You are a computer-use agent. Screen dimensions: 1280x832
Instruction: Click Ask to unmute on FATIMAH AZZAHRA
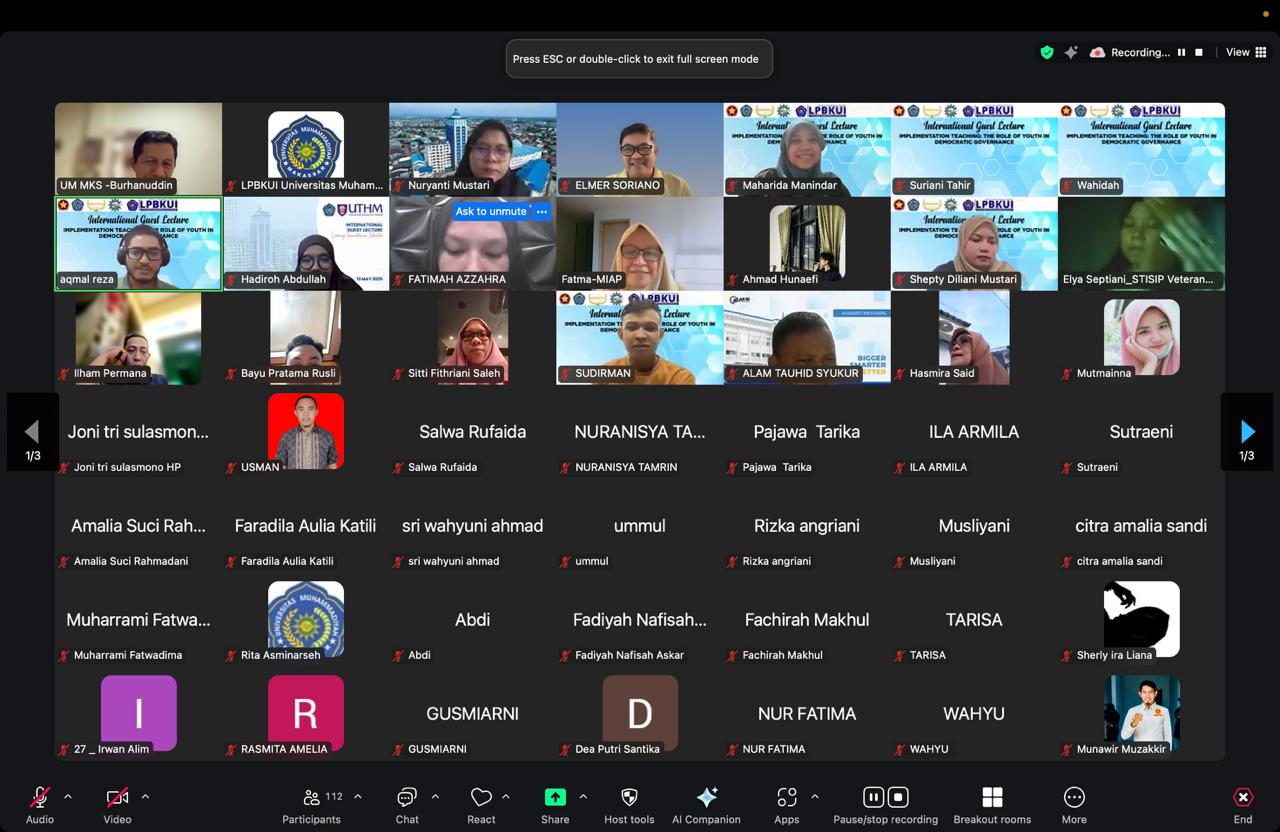(x=490, y=211)
